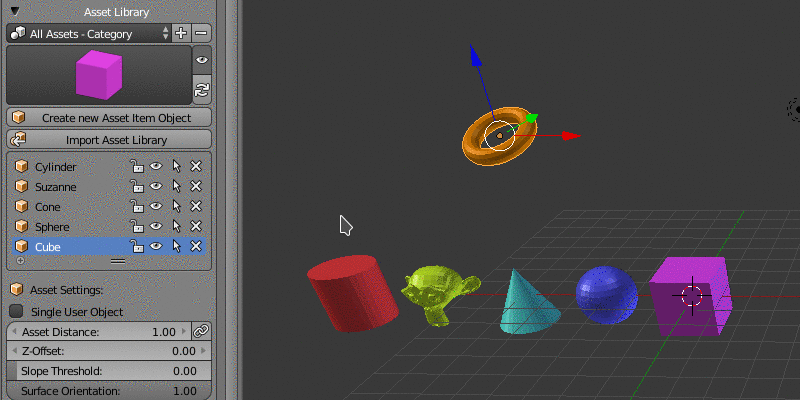The image size is (800, 400).
Task: Click the Slope Threshold slider
Action: [x=109, y=371]
